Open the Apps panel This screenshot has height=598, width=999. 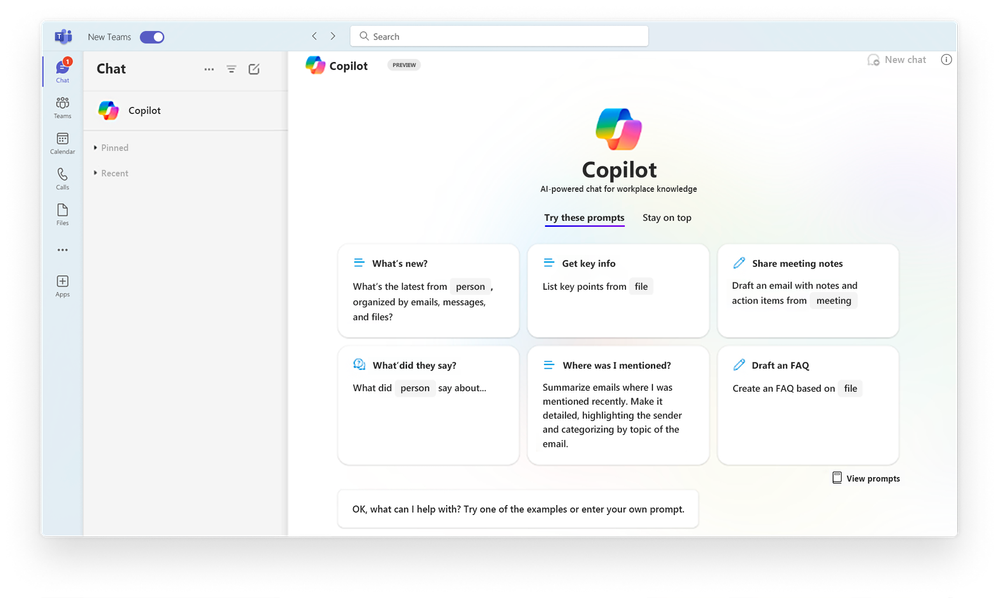tap(61, 285)
